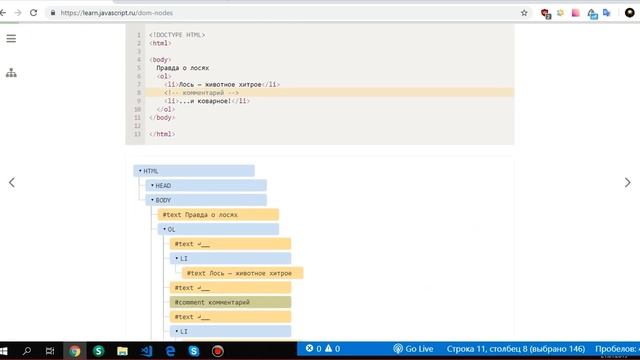Click the red shield extension icon

point(545,13)
